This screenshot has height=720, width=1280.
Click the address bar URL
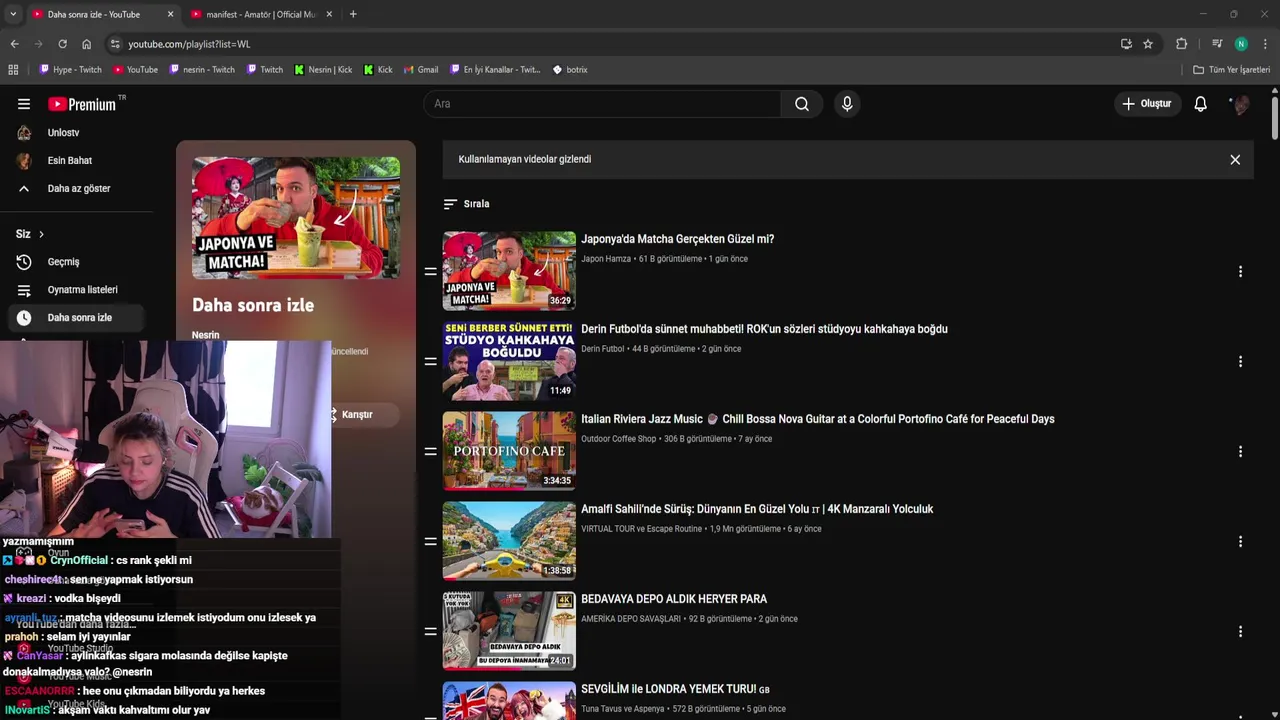(189, 44)
